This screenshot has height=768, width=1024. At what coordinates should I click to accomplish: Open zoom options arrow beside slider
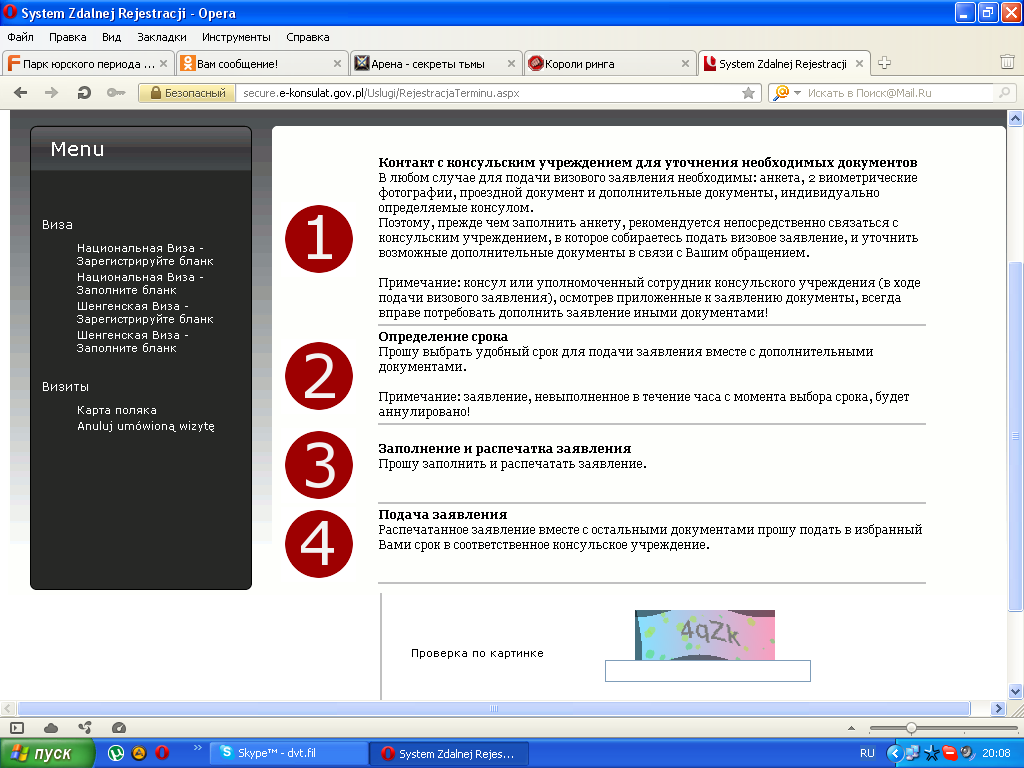coord(851,728)
